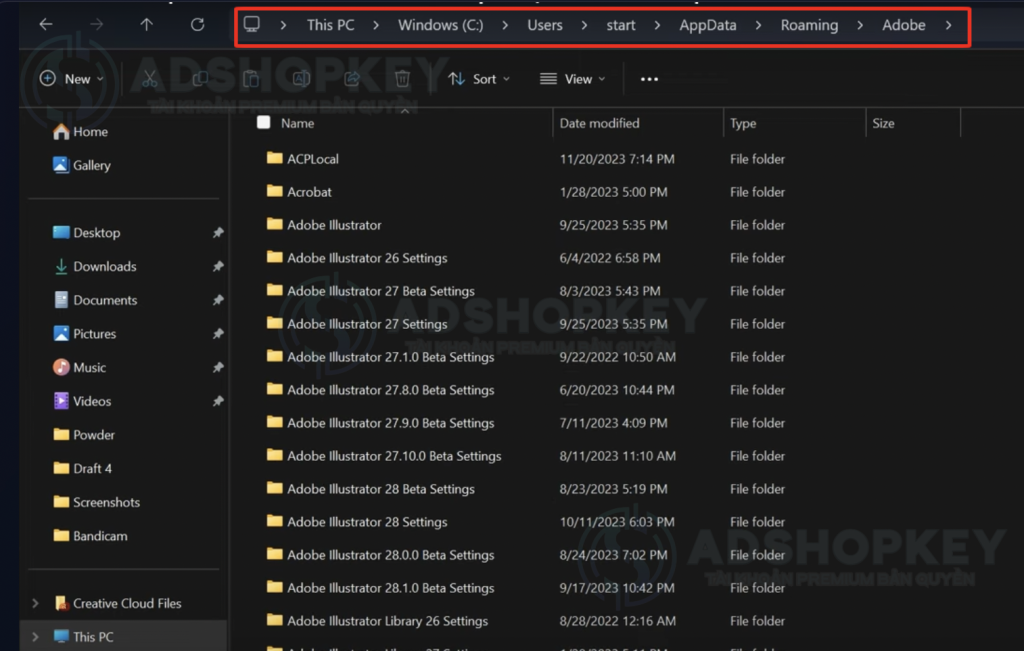Refresh the current folder view
The image size is (1024, 651).
click(197, 25)
